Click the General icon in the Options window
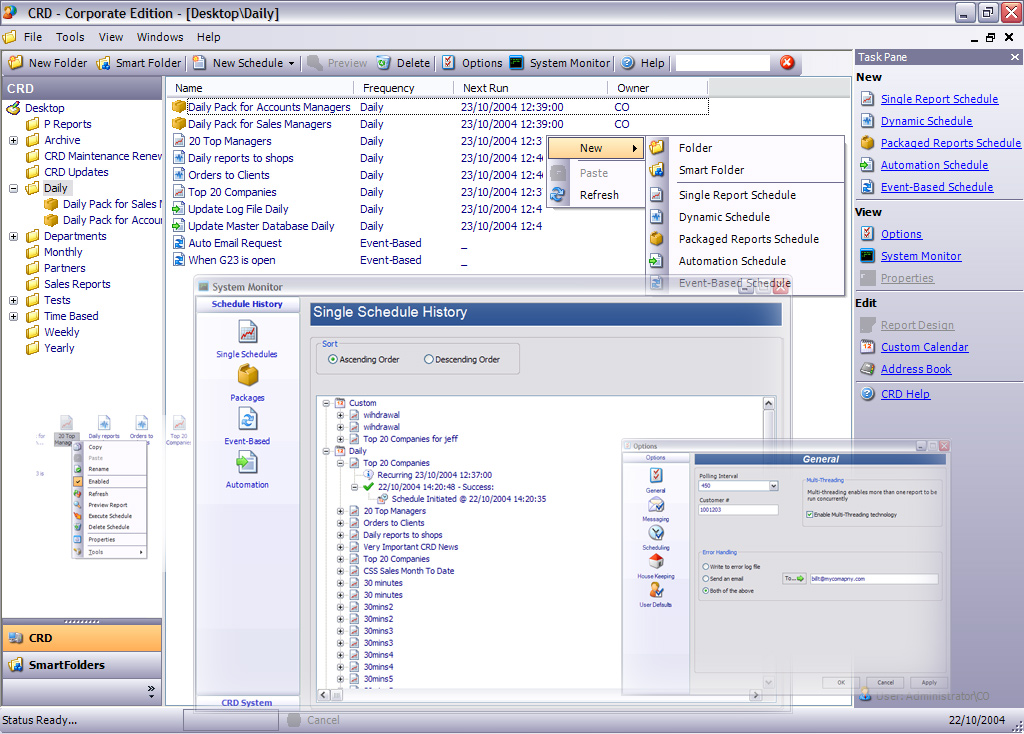Viewport: 1024px width, 734px height. 656,475
